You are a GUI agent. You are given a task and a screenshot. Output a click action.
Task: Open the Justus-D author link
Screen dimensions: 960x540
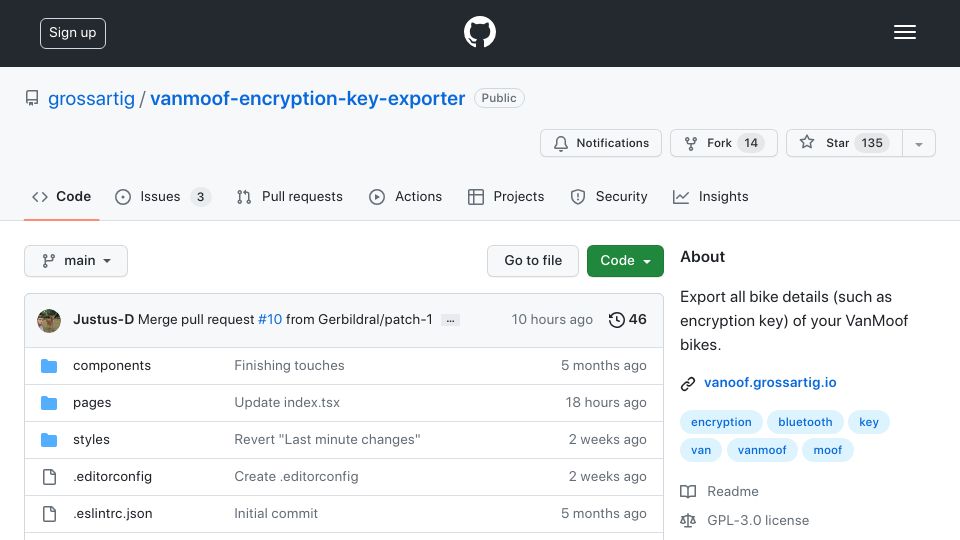click(x=103, y=320)
